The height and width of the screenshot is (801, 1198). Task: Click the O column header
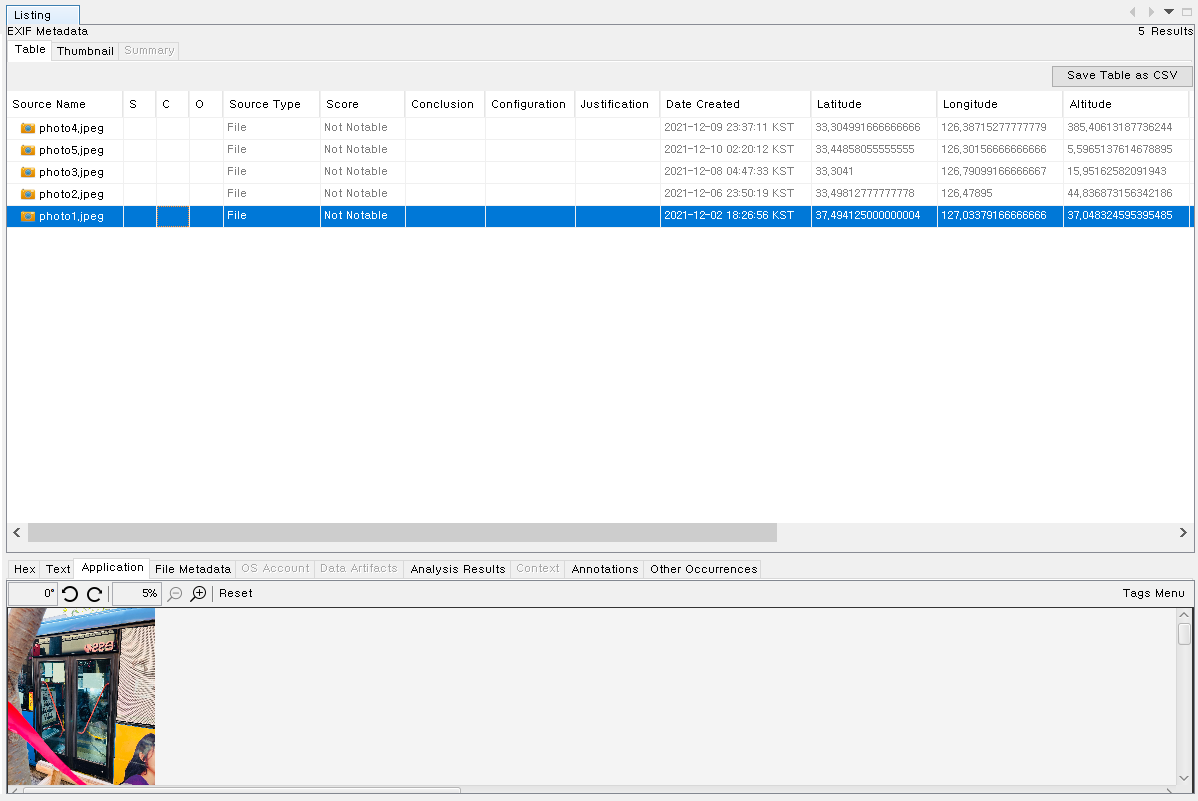point(206,105)
